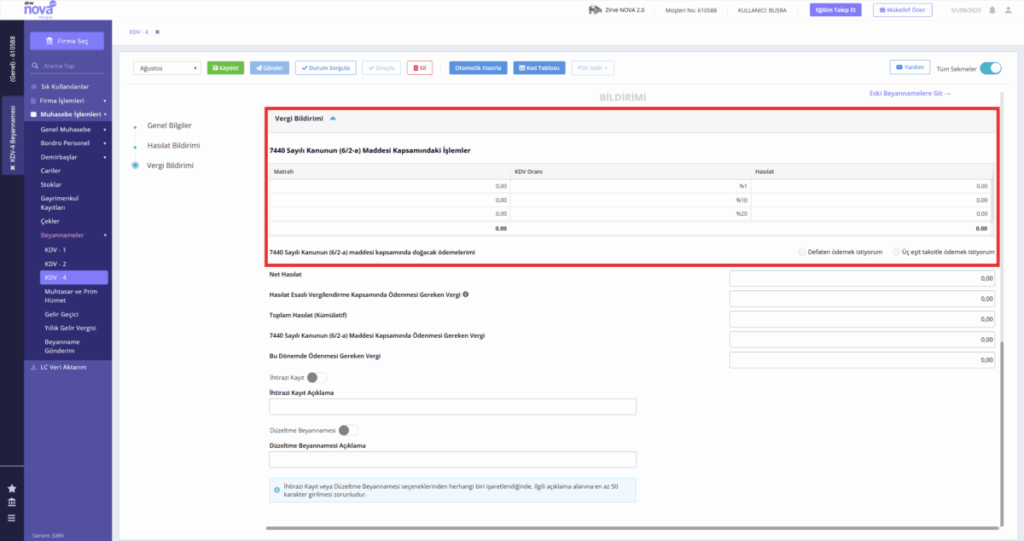Image resolution: width=1024 pixels, height=541 pixels.
Task: Click the favorites star icon in sidebar
Action: point(11,488)
